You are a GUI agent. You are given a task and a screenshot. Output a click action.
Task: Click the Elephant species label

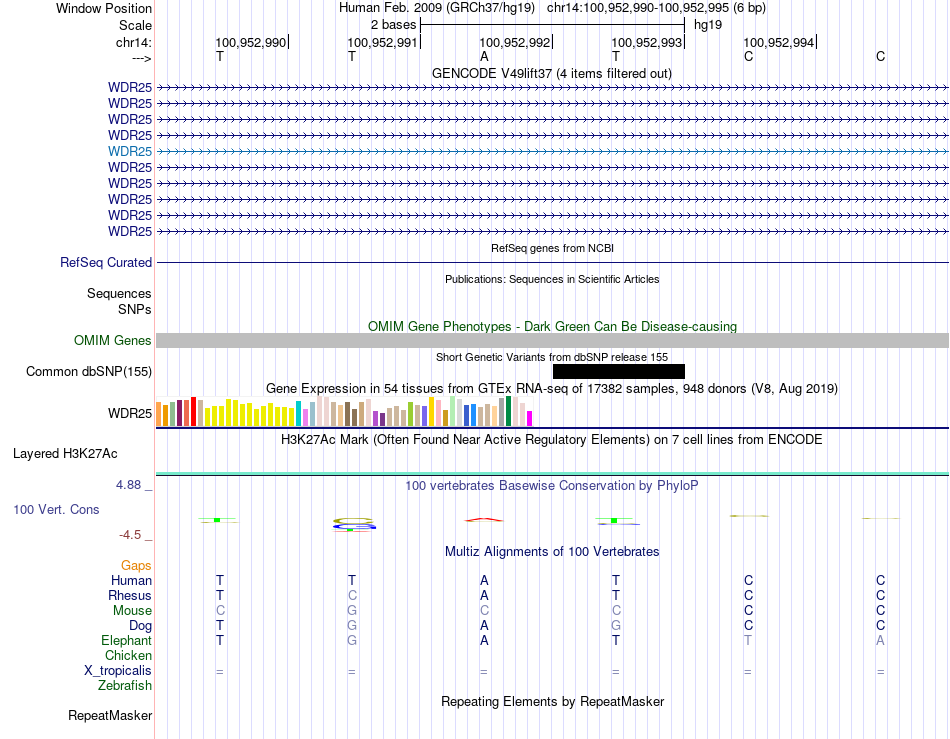pos(126,640)
